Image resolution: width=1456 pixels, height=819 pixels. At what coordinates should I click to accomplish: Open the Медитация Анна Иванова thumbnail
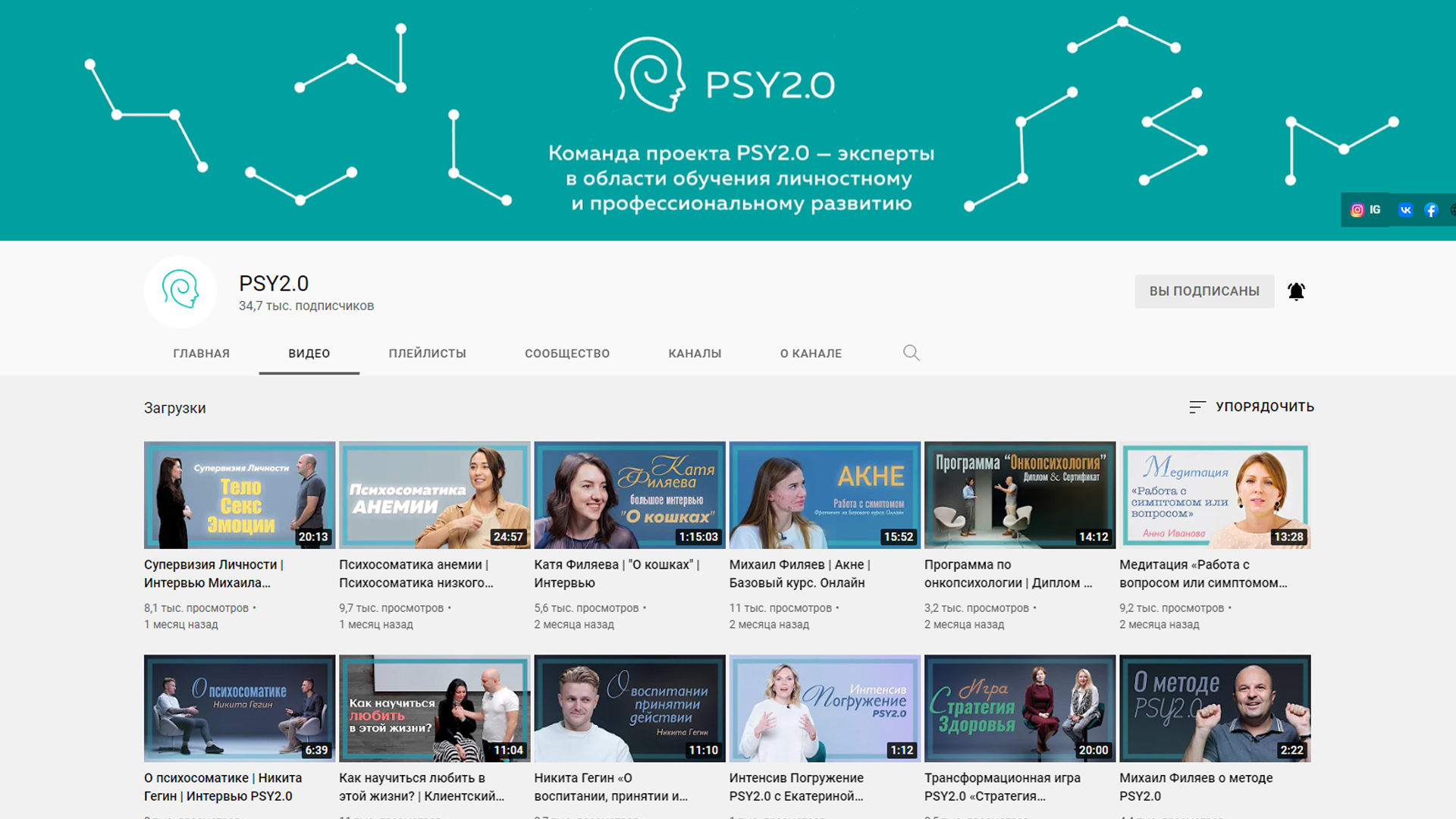click(1215, 495)
